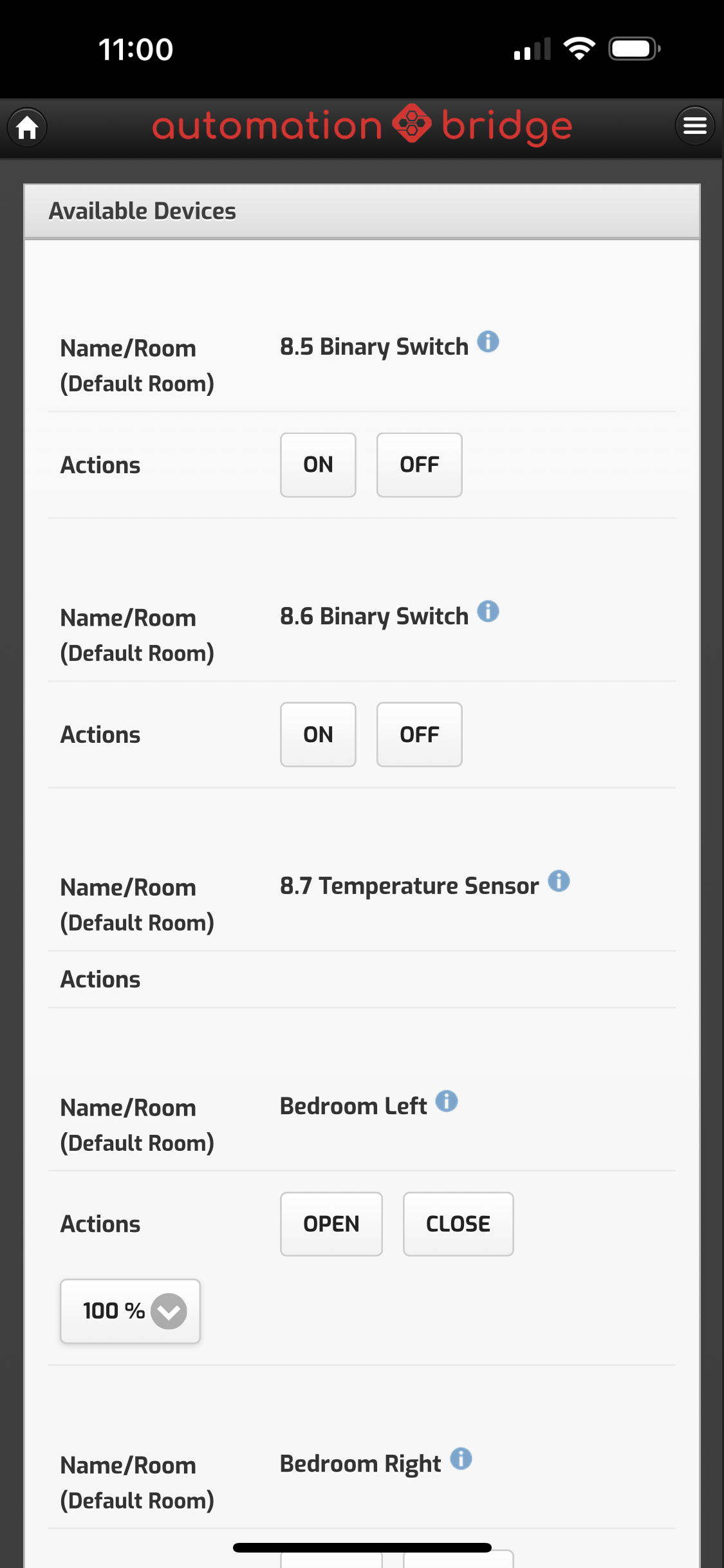The height and width of the screenshot is (1568, 724).
Task: Turn OFF the 8.6 Binary Switch
Action: pyautogui.click(x=419, y=734)
